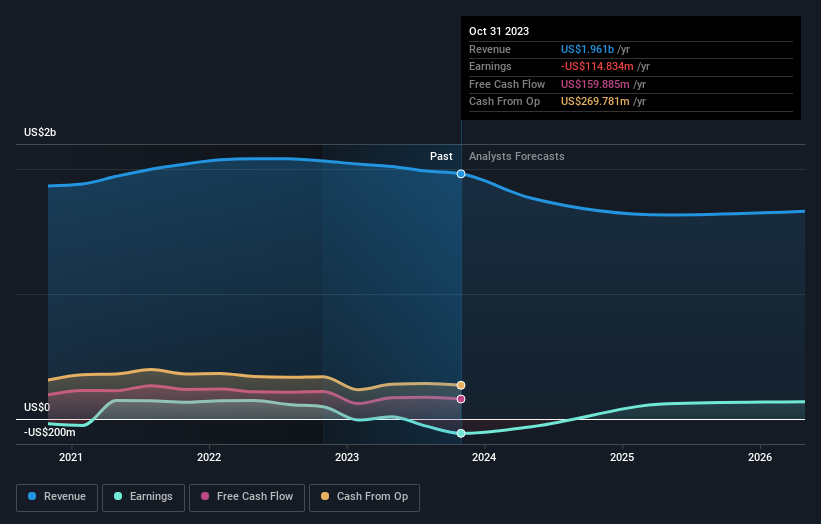Viewport: 821px width, 524px height.
Task: Toggle the Earnings legend button
Action: click(x=143, y=497)
